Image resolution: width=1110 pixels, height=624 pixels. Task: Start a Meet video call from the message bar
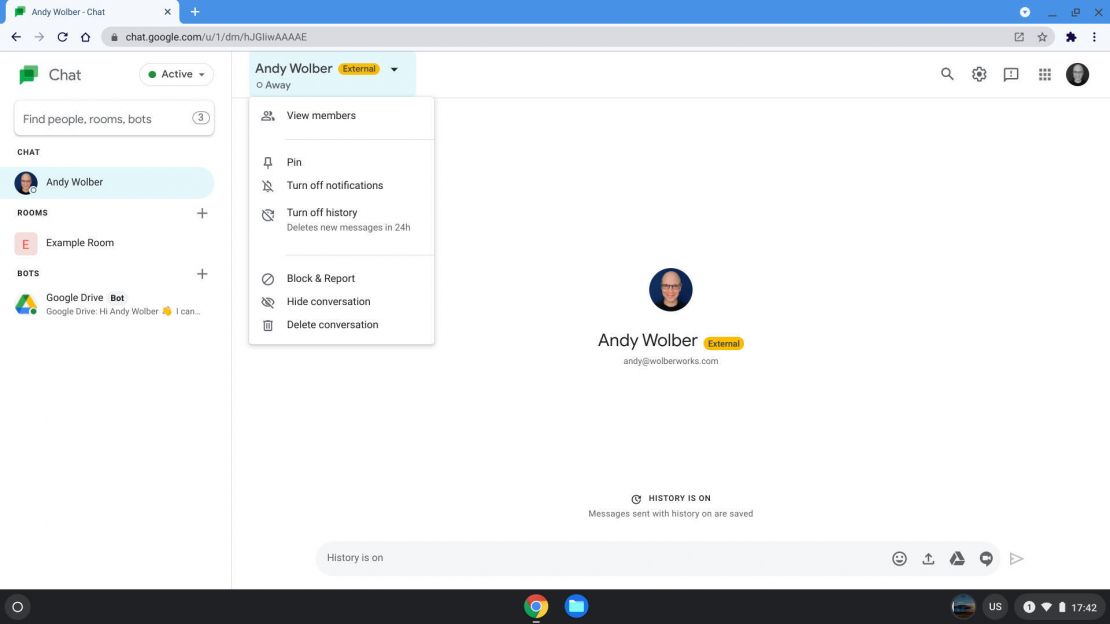[x=986, y=558]
